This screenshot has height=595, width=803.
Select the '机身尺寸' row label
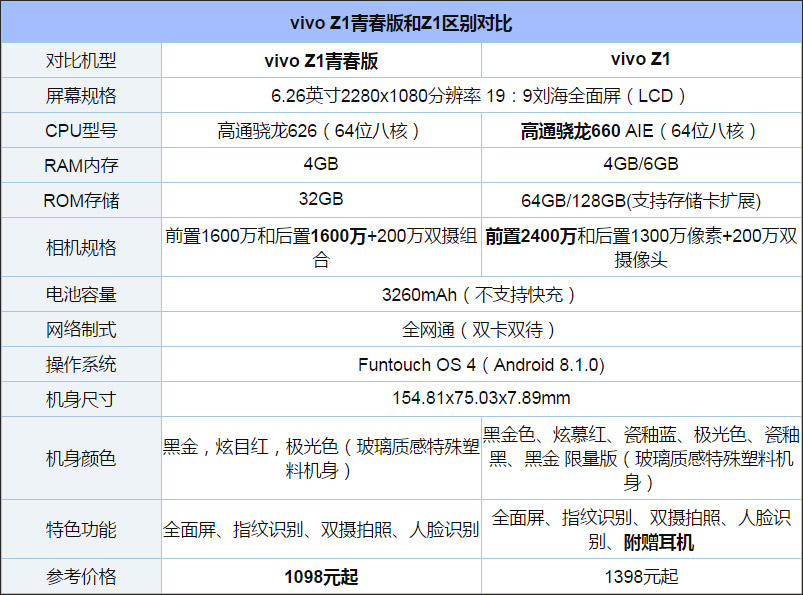81,399
